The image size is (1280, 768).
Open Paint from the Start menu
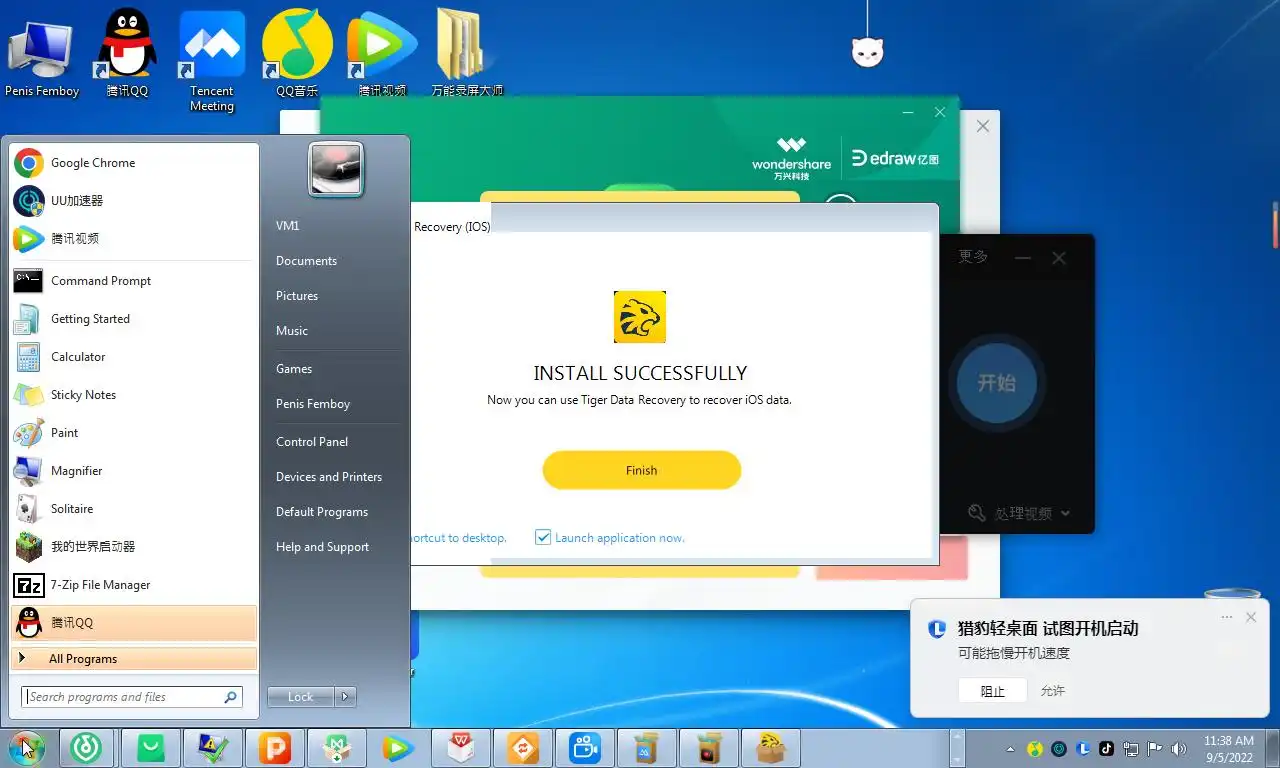click(133, 433)
